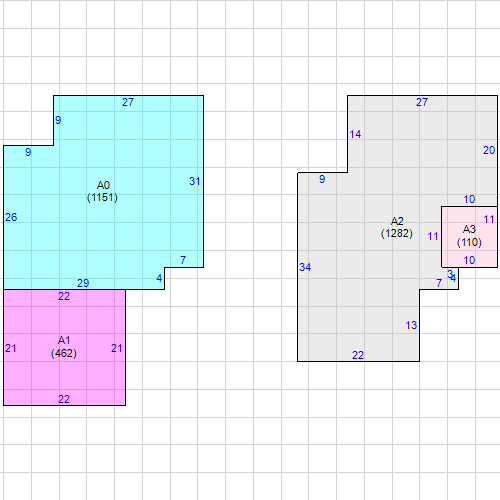
Task: Click dimension 31 on A0's right edge
Action: click(x=195, y=181)
